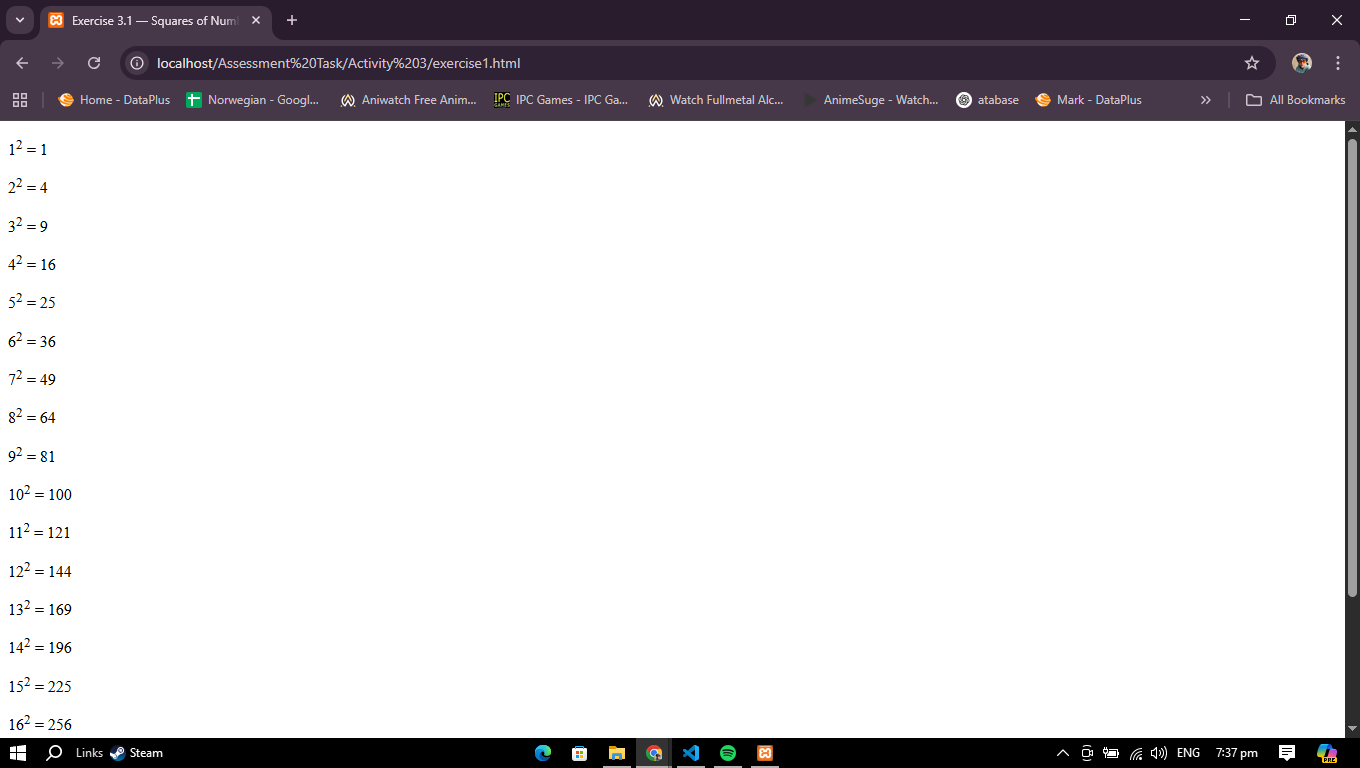The height and width of the screenshot is (768, 1360).
Task: Open the Chrome three-dot menu
Action: click(1338, 63)
